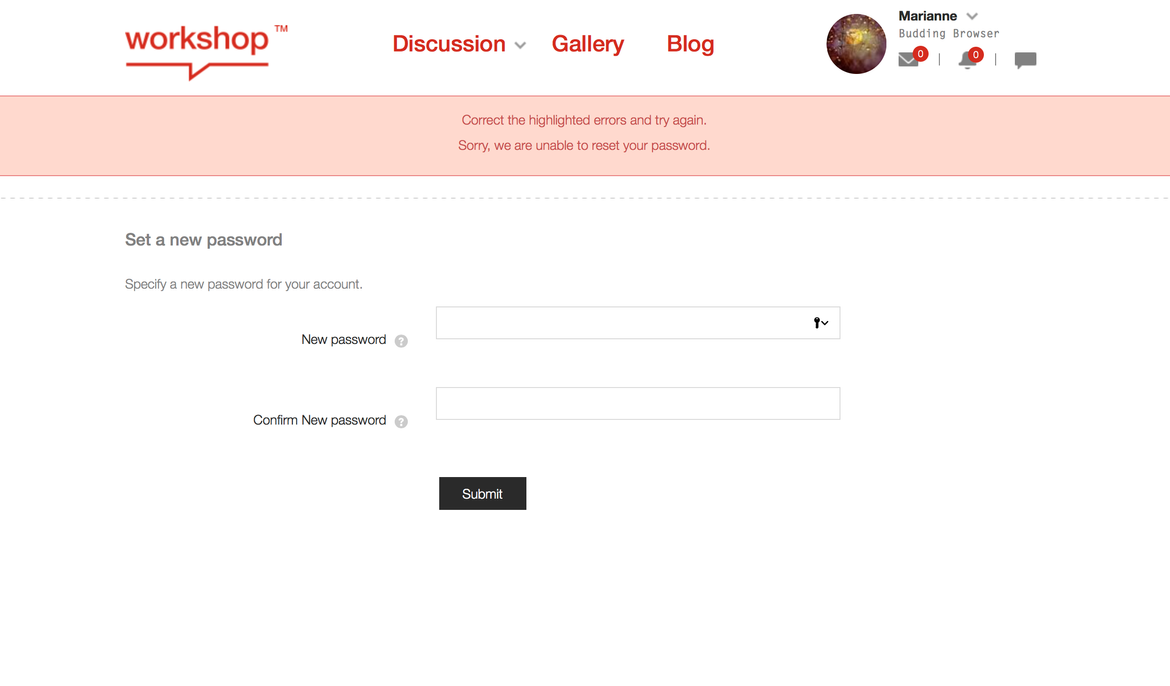Click the red zero badge on the bell
1170x686 pixels.
pos(977,54)
